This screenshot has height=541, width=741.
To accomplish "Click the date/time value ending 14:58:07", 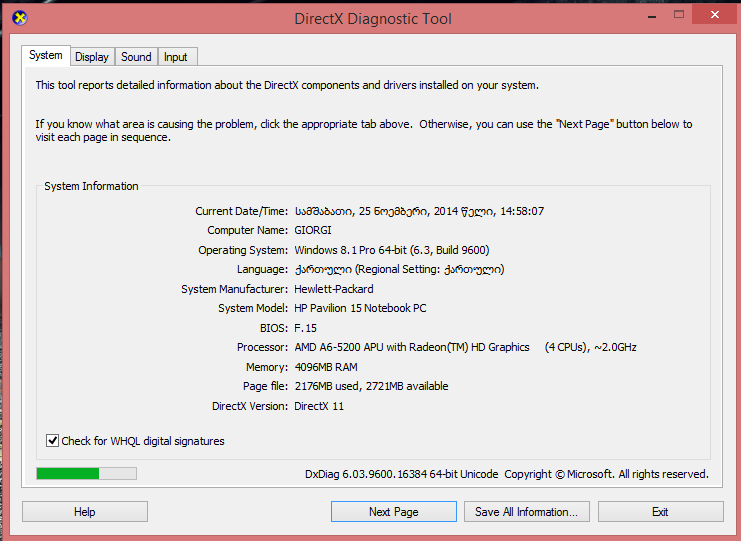I will tap(419, 211).
